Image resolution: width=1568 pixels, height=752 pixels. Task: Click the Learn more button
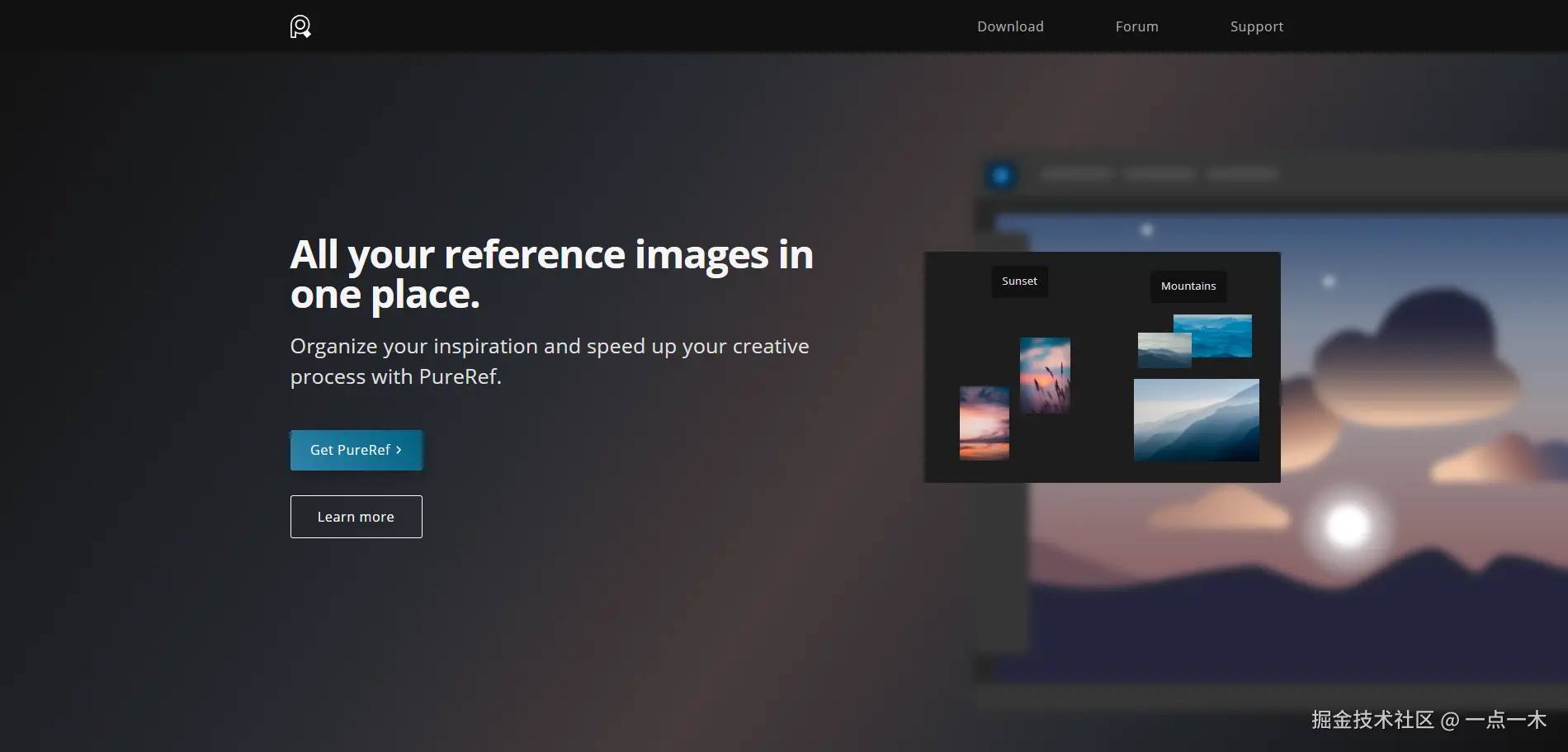(356, 517)
